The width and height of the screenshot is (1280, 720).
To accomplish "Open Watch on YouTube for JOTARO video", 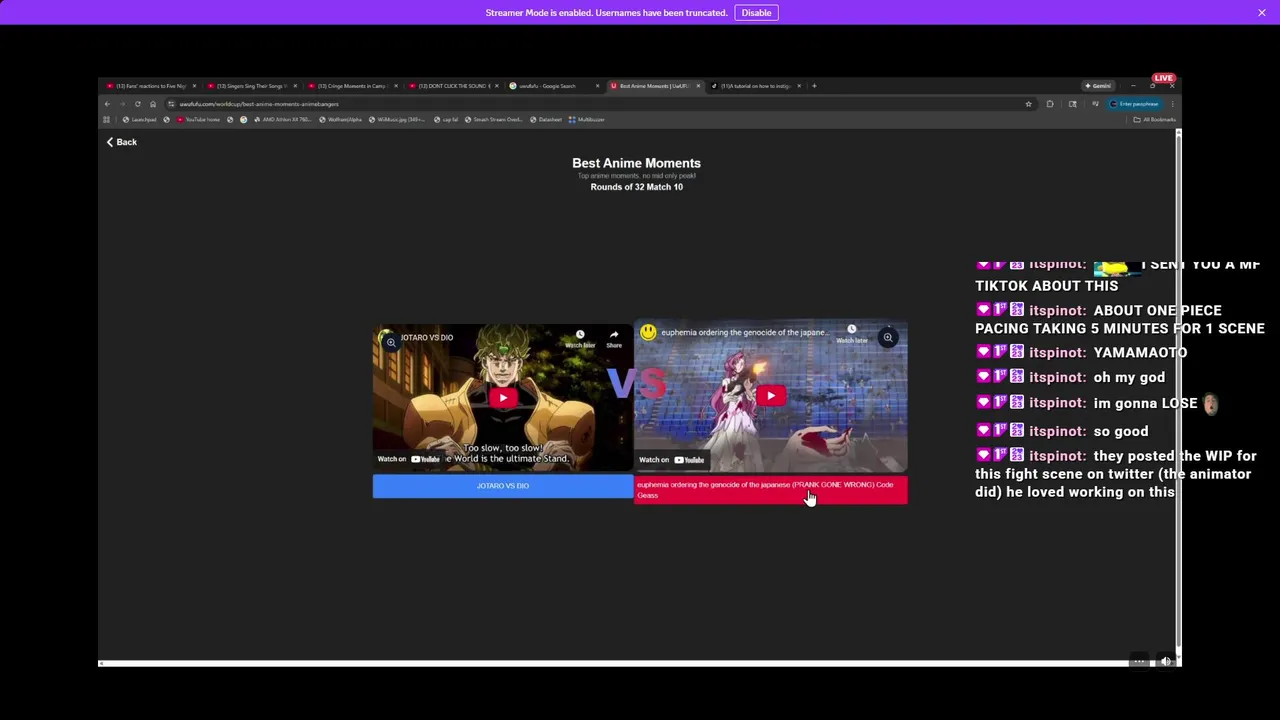I will (409, 459).
